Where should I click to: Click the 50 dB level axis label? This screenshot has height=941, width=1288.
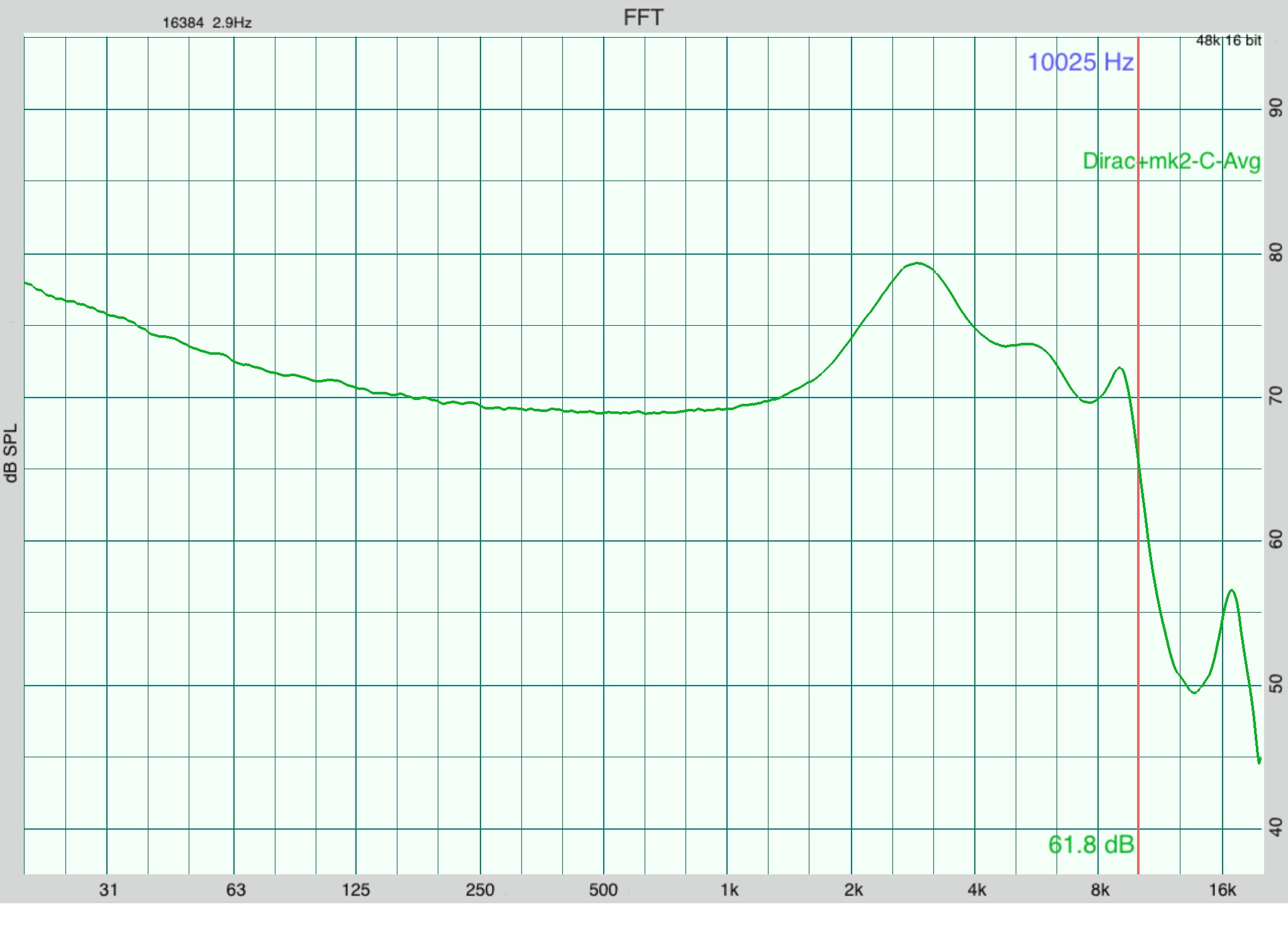1276,684
